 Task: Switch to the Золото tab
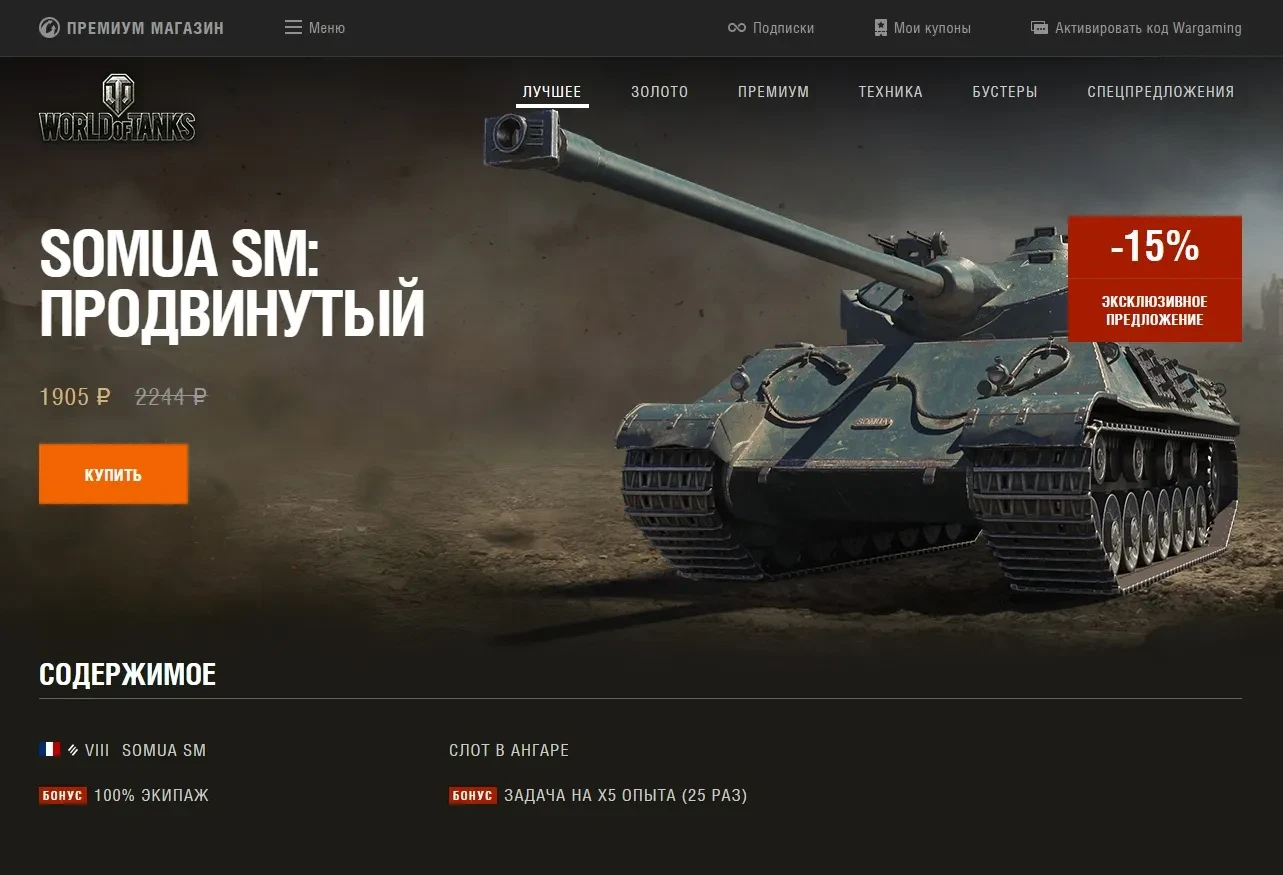[660, 92]
